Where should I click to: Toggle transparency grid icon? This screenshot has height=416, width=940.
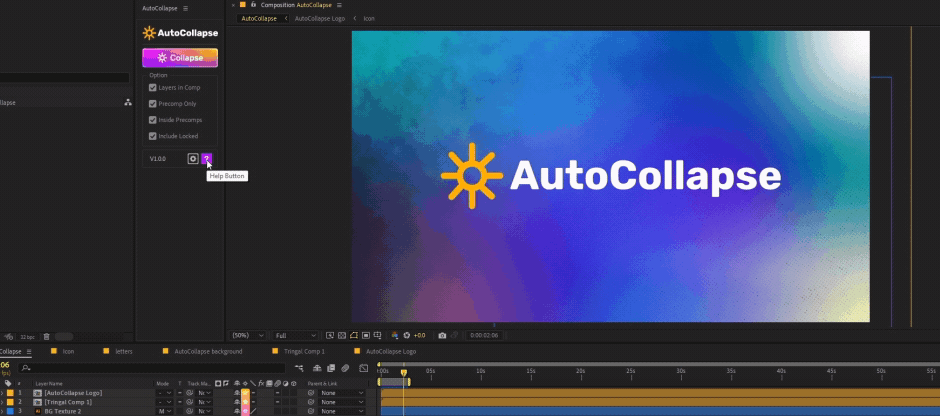pos(342,336)
